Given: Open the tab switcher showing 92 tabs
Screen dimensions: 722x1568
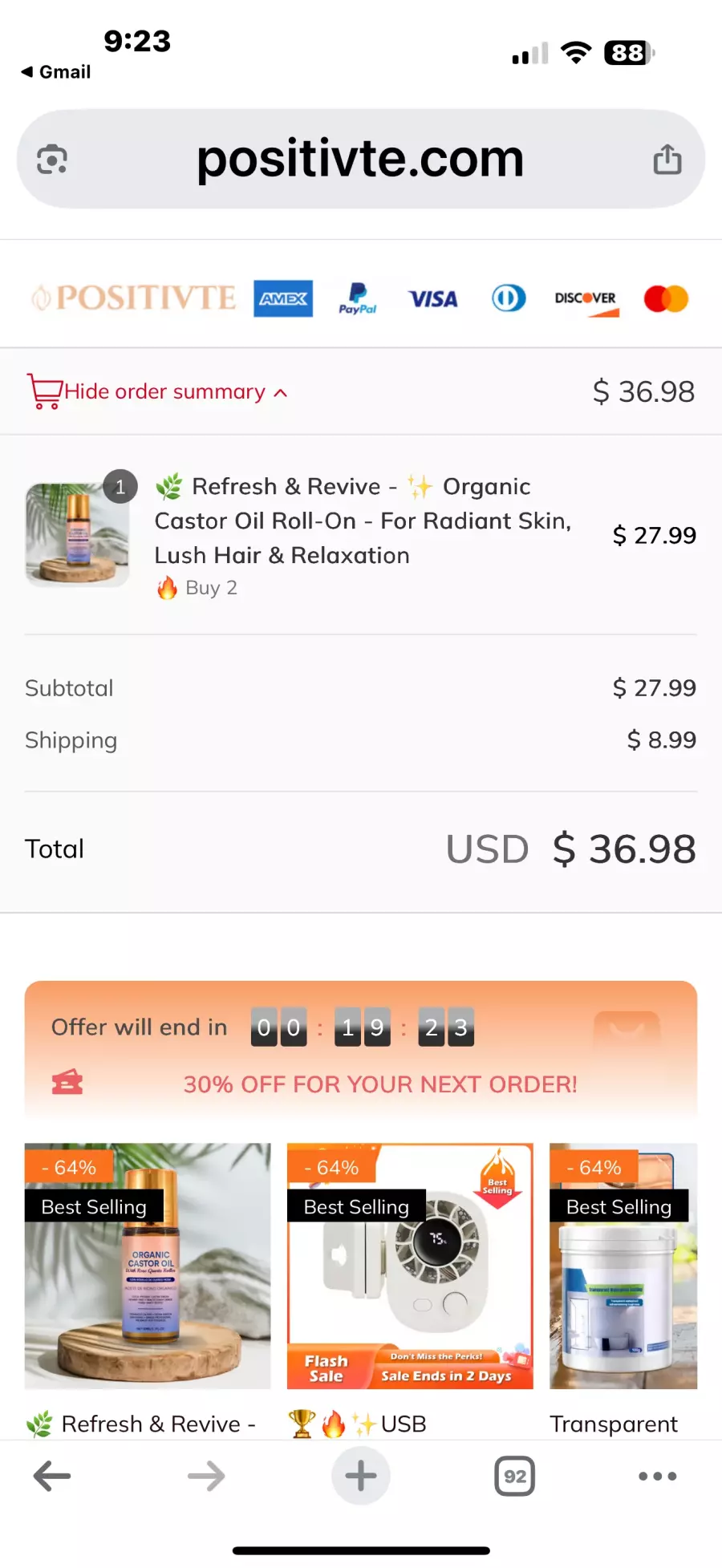Looking at the screenshot, I should point(515,1476).
